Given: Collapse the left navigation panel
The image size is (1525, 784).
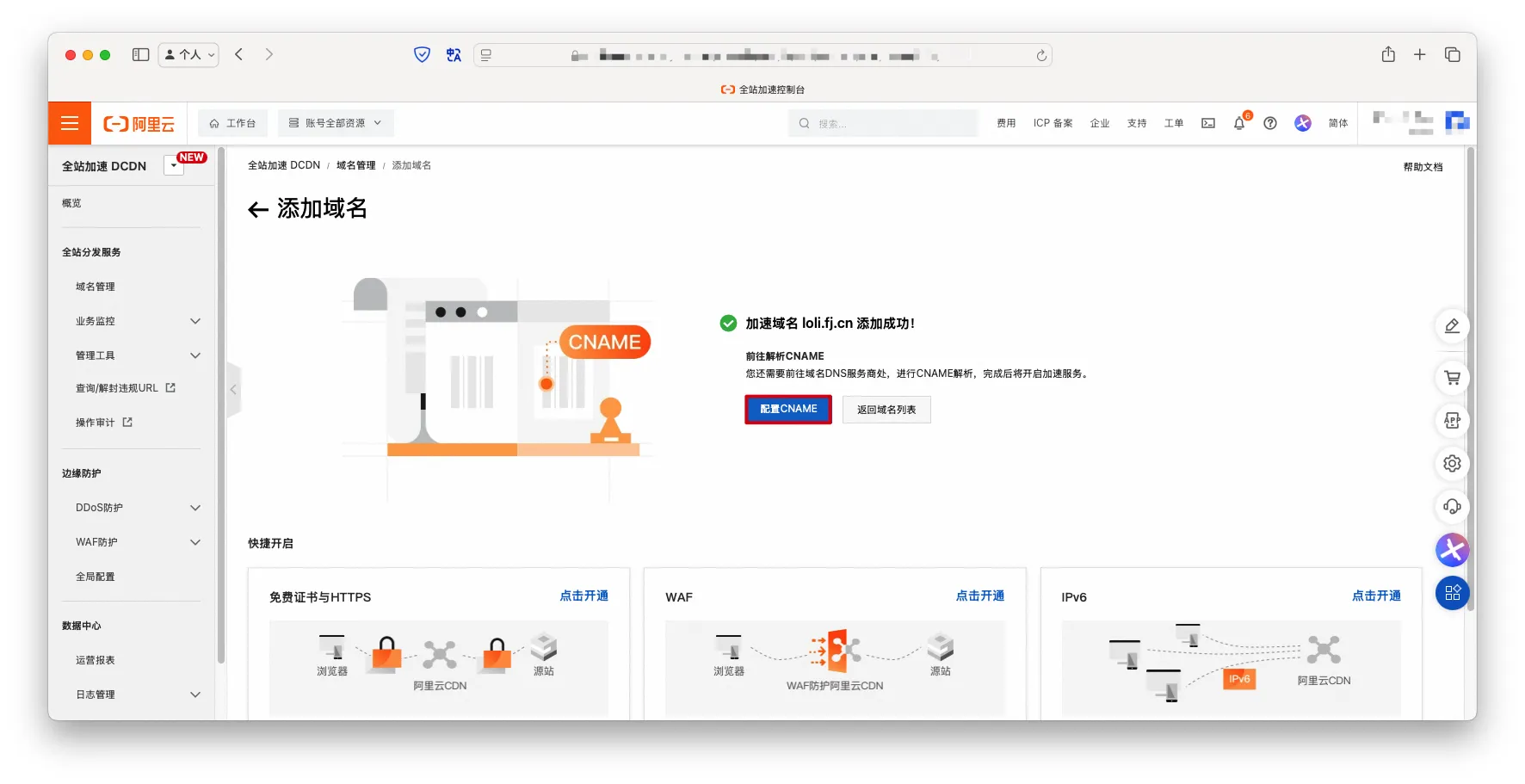Looking at the screenshot, I should tap(233, 390).
